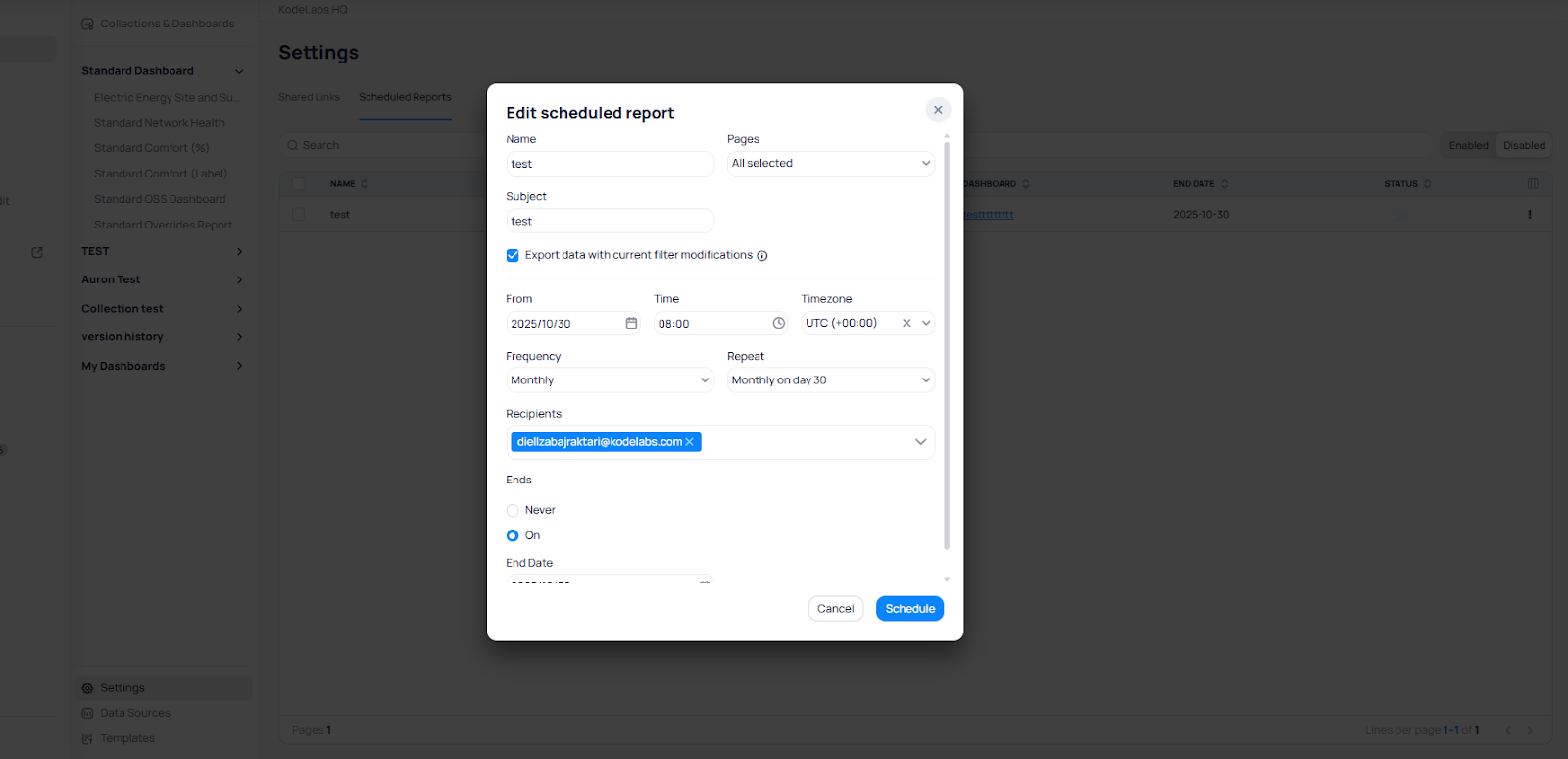
Task: Select the Scheduled Reports tab
Action: [405, 97]
